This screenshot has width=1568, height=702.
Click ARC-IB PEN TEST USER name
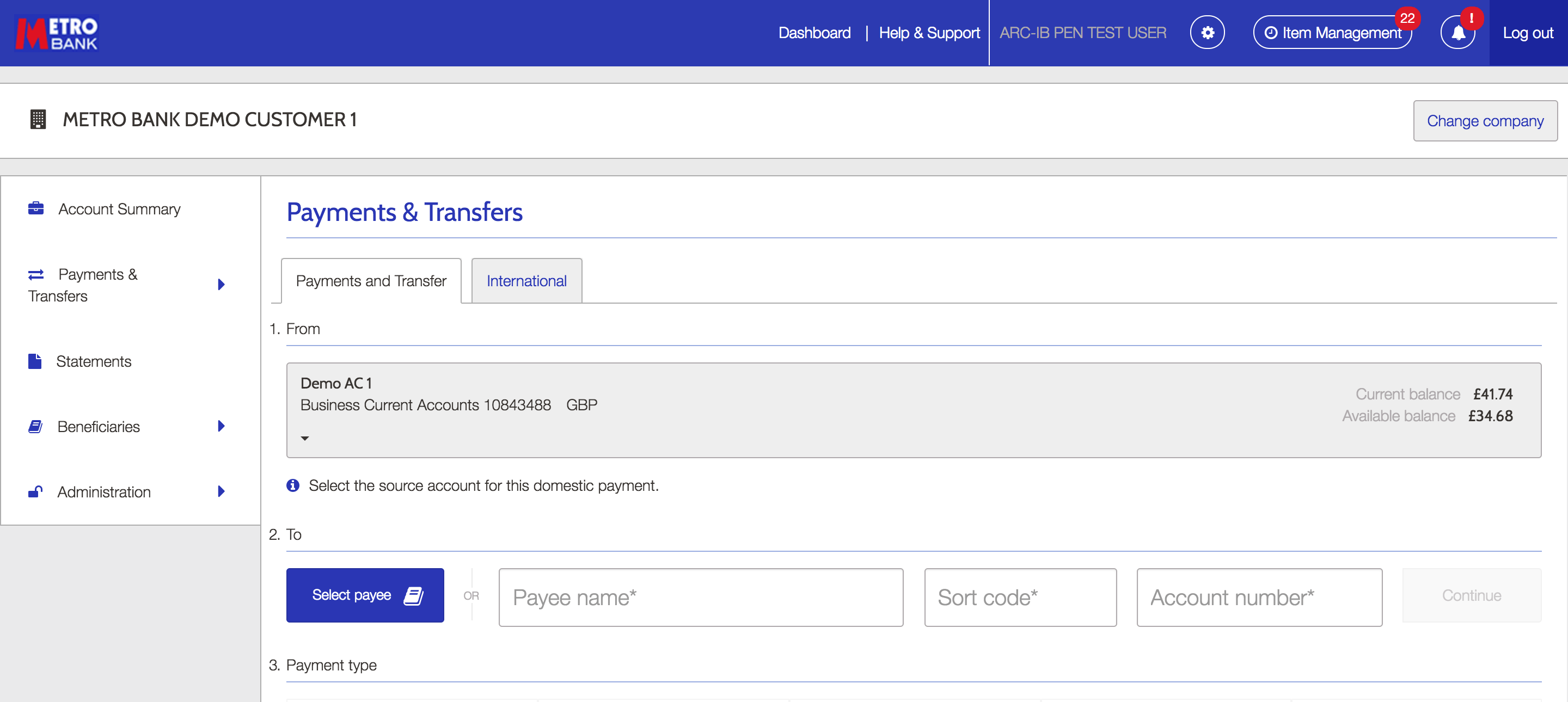1083,33
